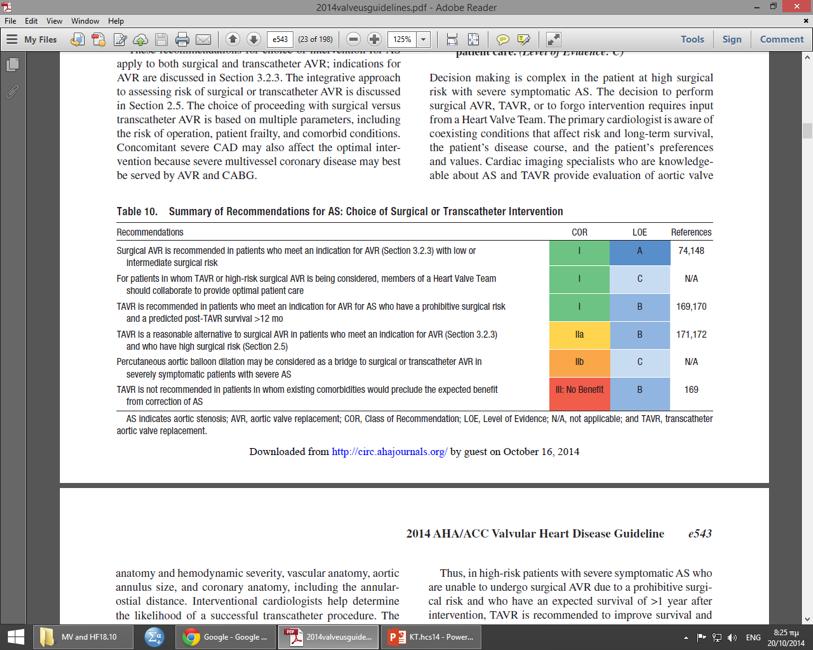Image resolution: width=813 pixels, height=650 pixels.
Task: Click the volume speaker tray icon
Action: click(x=733, y=638)
